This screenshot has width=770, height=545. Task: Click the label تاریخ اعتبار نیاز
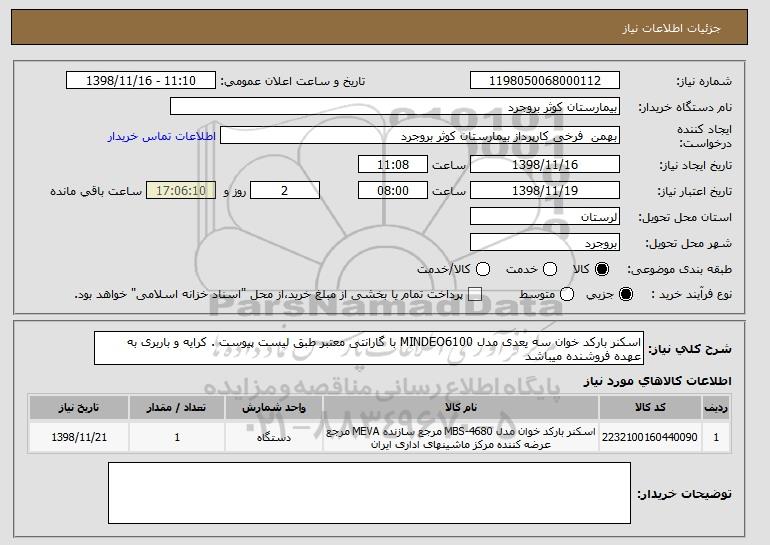694,191
